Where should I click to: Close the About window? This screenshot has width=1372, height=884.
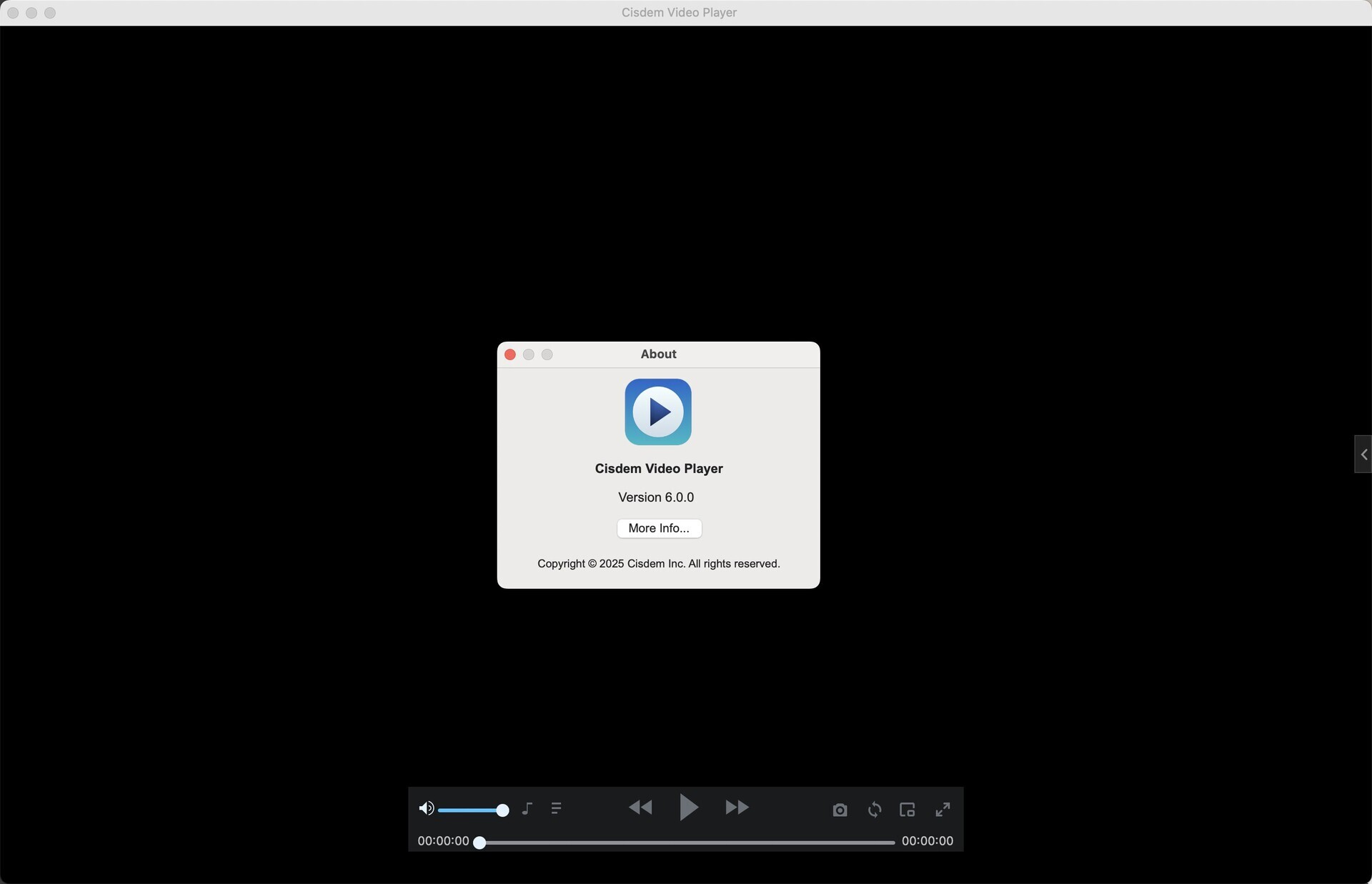tap(509, 354)
